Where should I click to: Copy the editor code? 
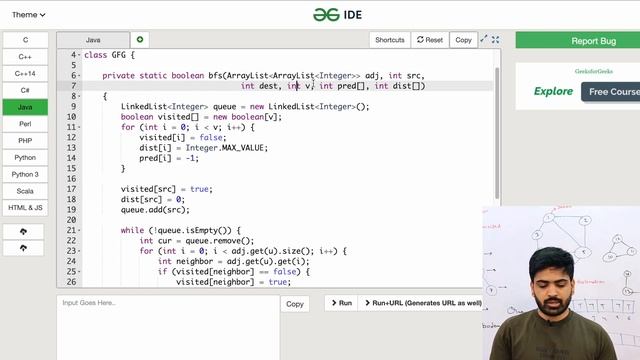pyautogui.click(x=463, y=40)
